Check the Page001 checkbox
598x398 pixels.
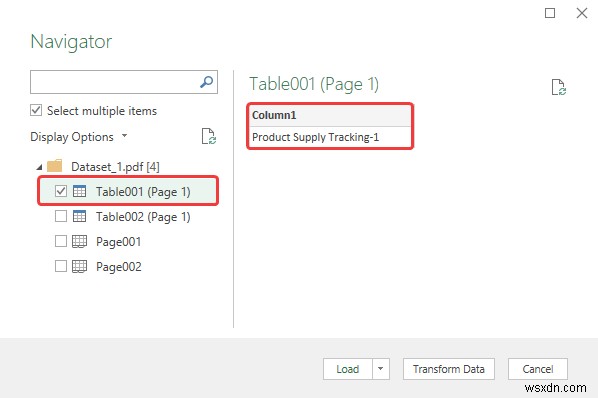pyautogui.click(x=61, y=241)
